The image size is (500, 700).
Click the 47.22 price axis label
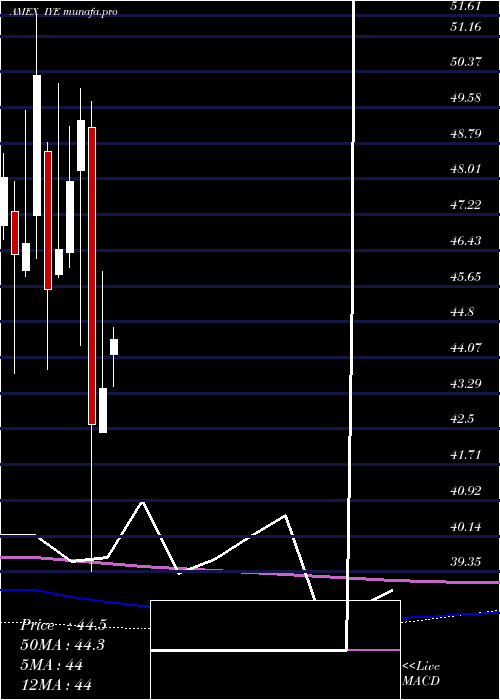[466, 205]
